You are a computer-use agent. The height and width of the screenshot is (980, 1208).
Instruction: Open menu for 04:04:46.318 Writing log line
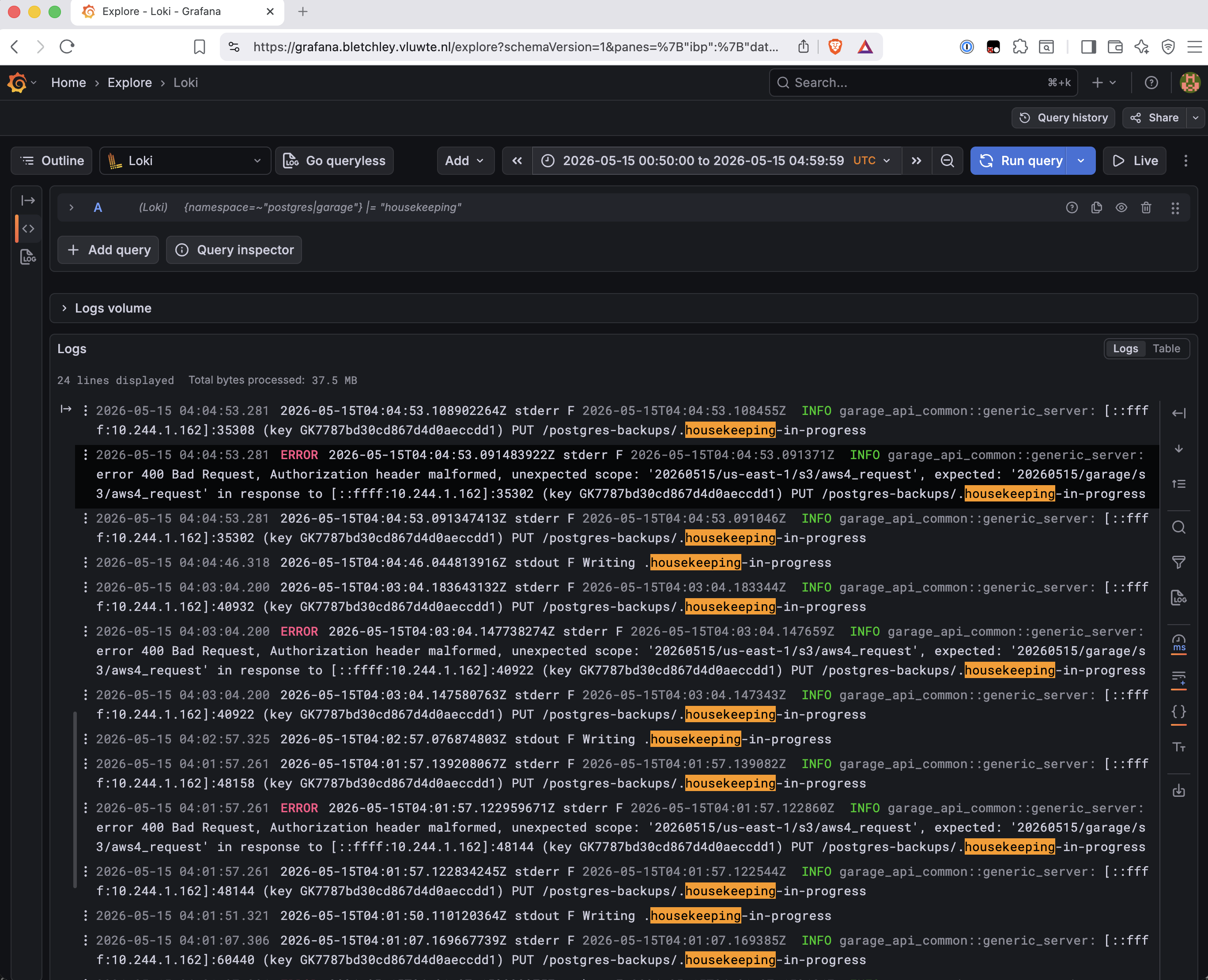(85, 562)
